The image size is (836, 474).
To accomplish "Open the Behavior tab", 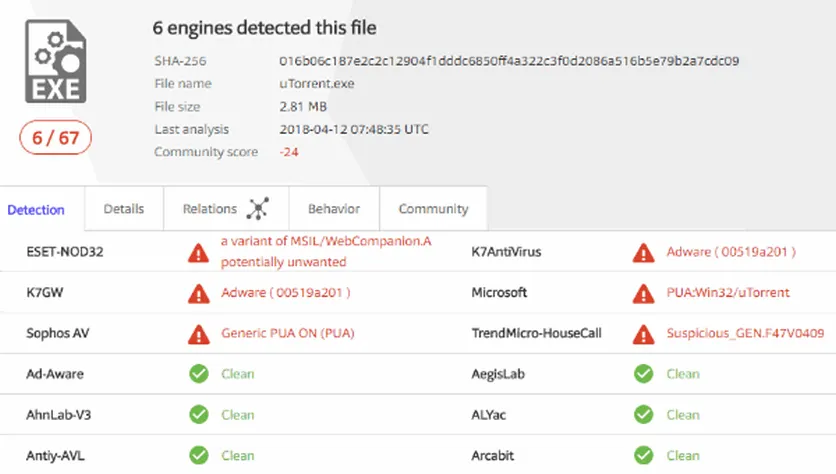I will (334, 209).
